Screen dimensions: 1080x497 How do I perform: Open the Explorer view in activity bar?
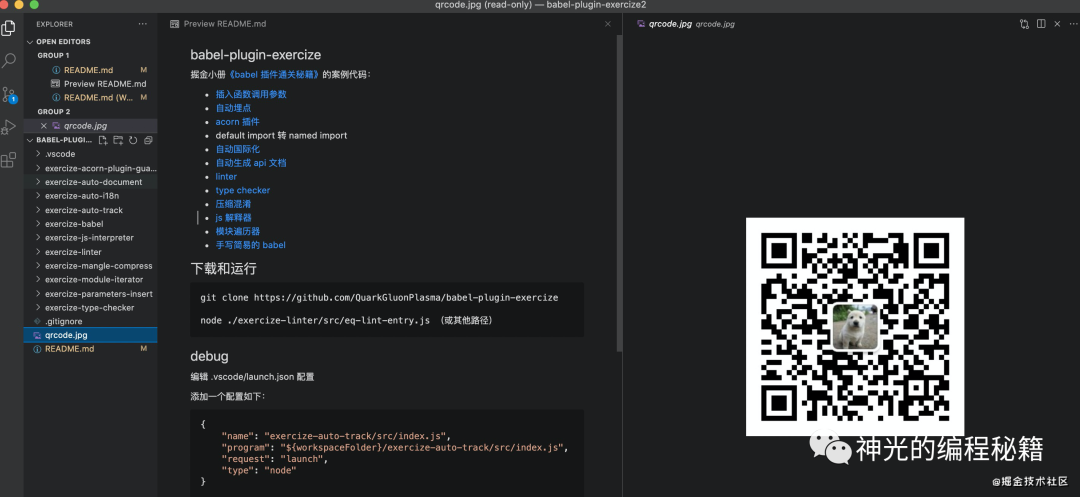pos(8,28)
